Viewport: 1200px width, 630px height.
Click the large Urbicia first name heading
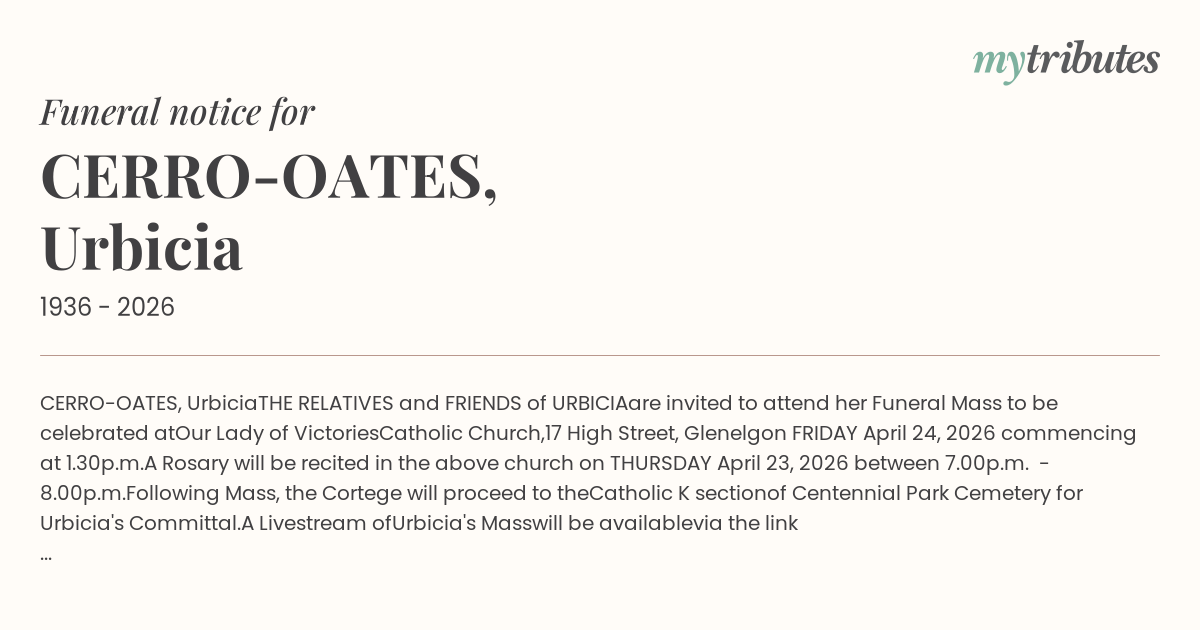141,248
